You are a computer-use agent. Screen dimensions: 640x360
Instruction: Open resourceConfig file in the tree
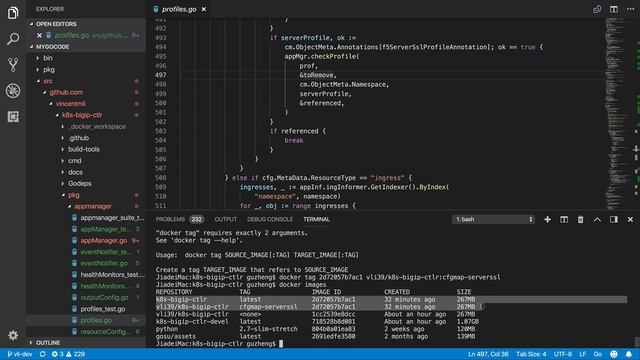pyautogui.click(x=105, y=332)
